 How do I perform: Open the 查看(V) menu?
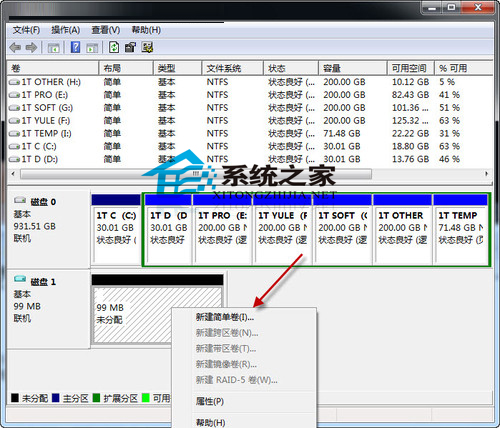[x=106, y=30]
